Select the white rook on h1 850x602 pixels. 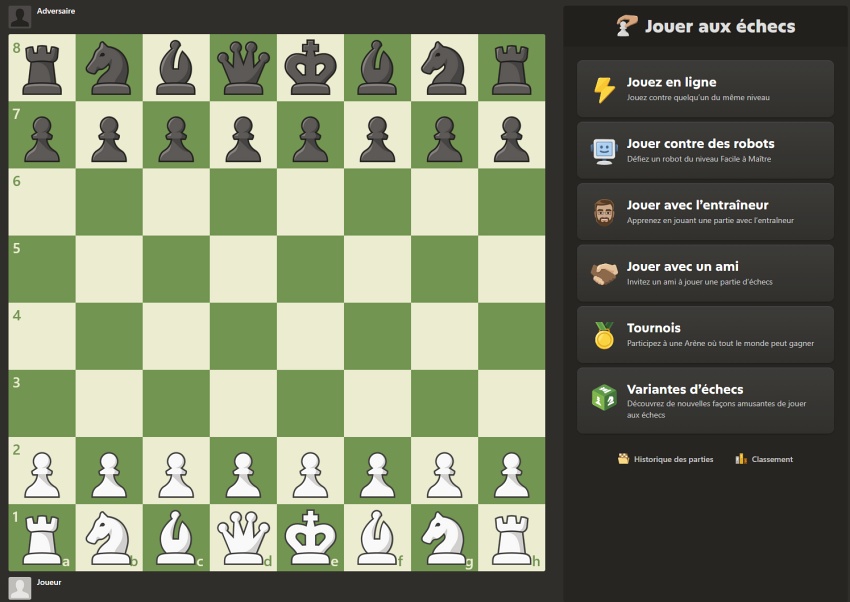click(511, 540)
